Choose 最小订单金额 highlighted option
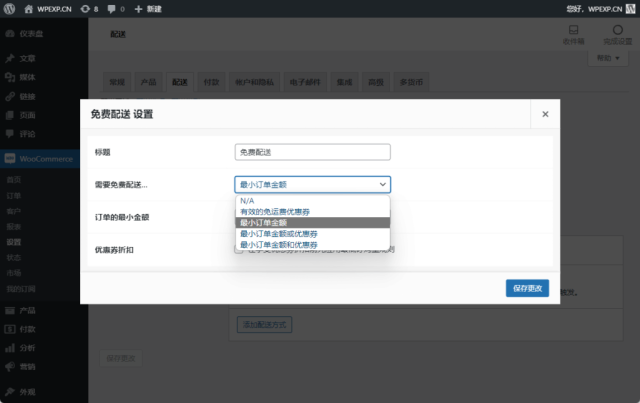The image size is (640, 403). [x=313, y=223]
